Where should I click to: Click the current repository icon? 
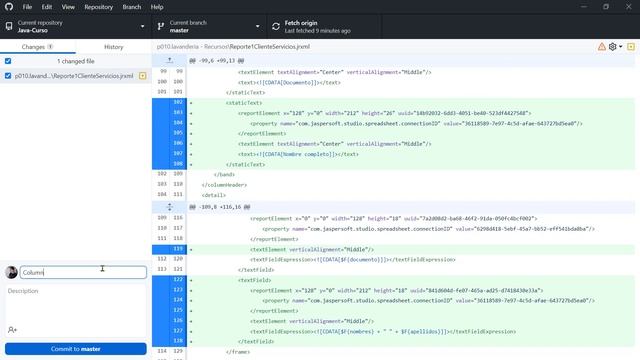point(9,27)
